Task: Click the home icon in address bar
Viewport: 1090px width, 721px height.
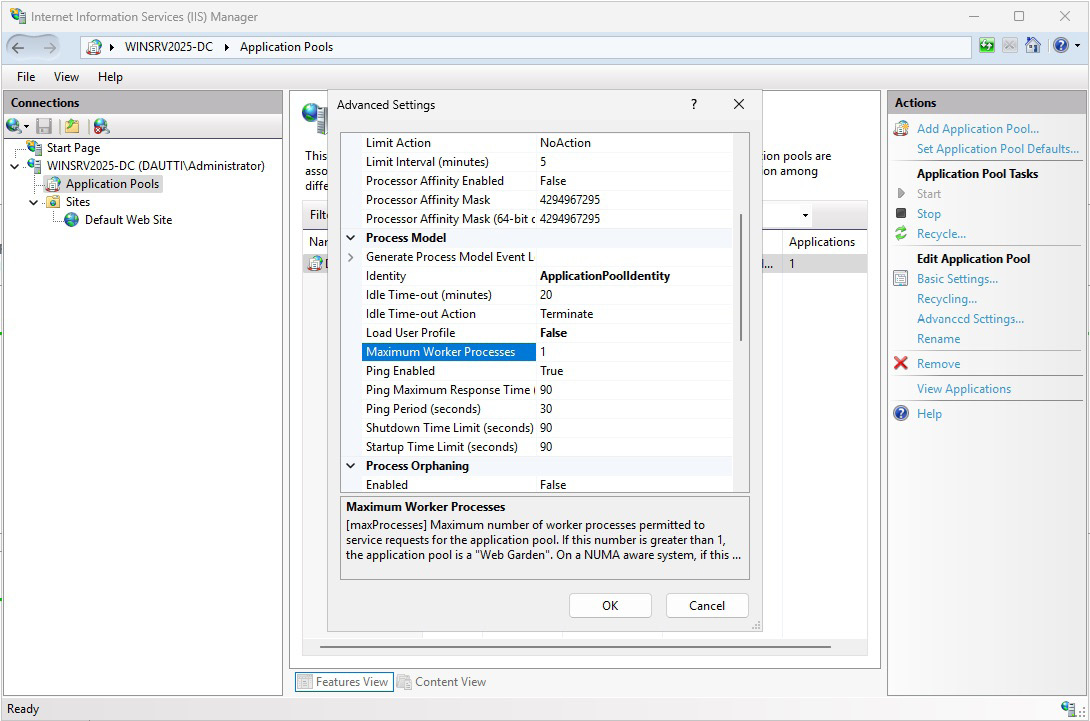Action: (x=1033, y=46)
